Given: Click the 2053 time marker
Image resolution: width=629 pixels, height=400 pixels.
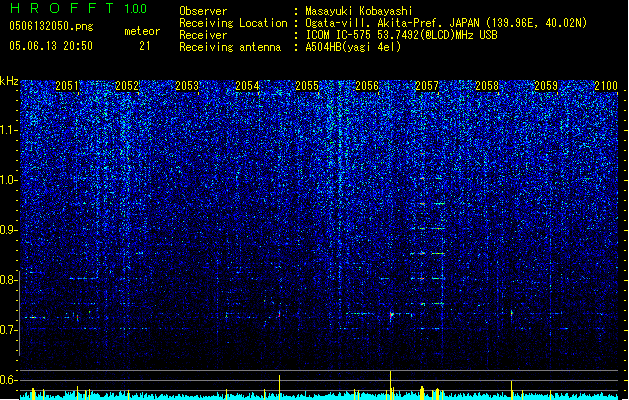Looking at the screenshot, I should [187, 85].
